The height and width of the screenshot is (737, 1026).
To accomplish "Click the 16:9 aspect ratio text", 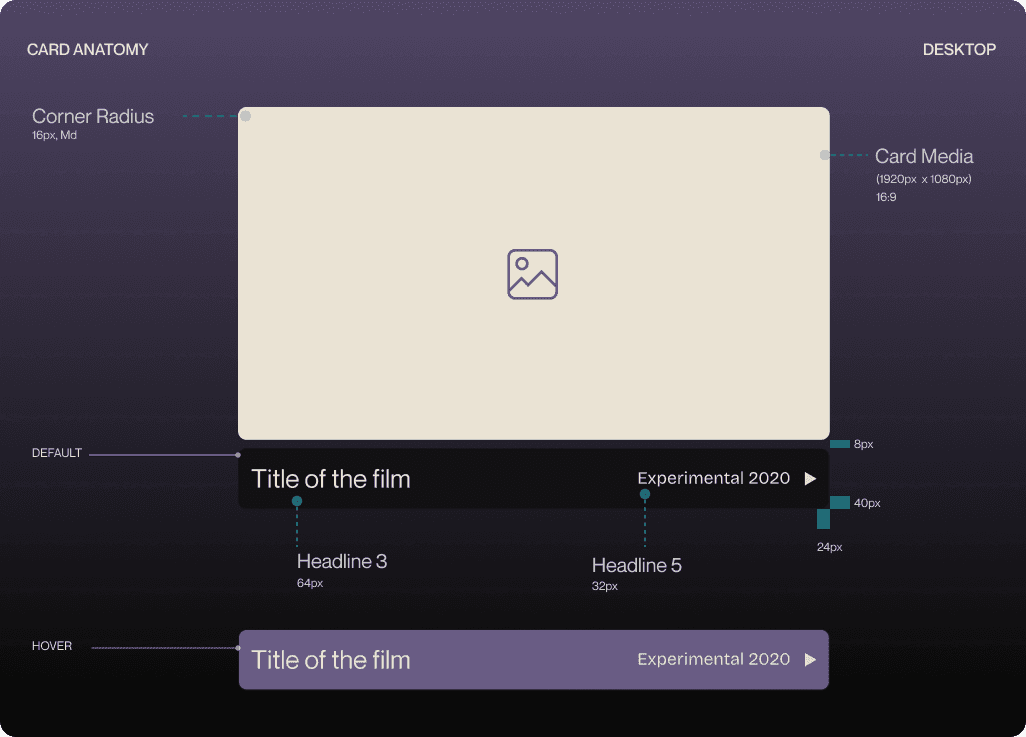I will (886, 197).
